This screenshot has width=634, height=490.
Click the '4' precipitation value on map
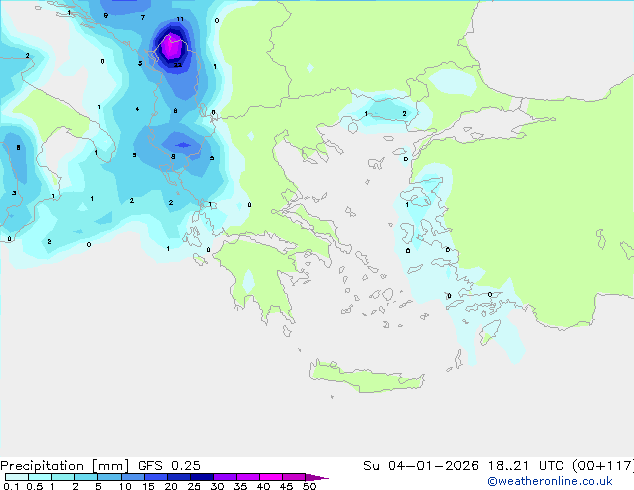[x=137, y=109]
